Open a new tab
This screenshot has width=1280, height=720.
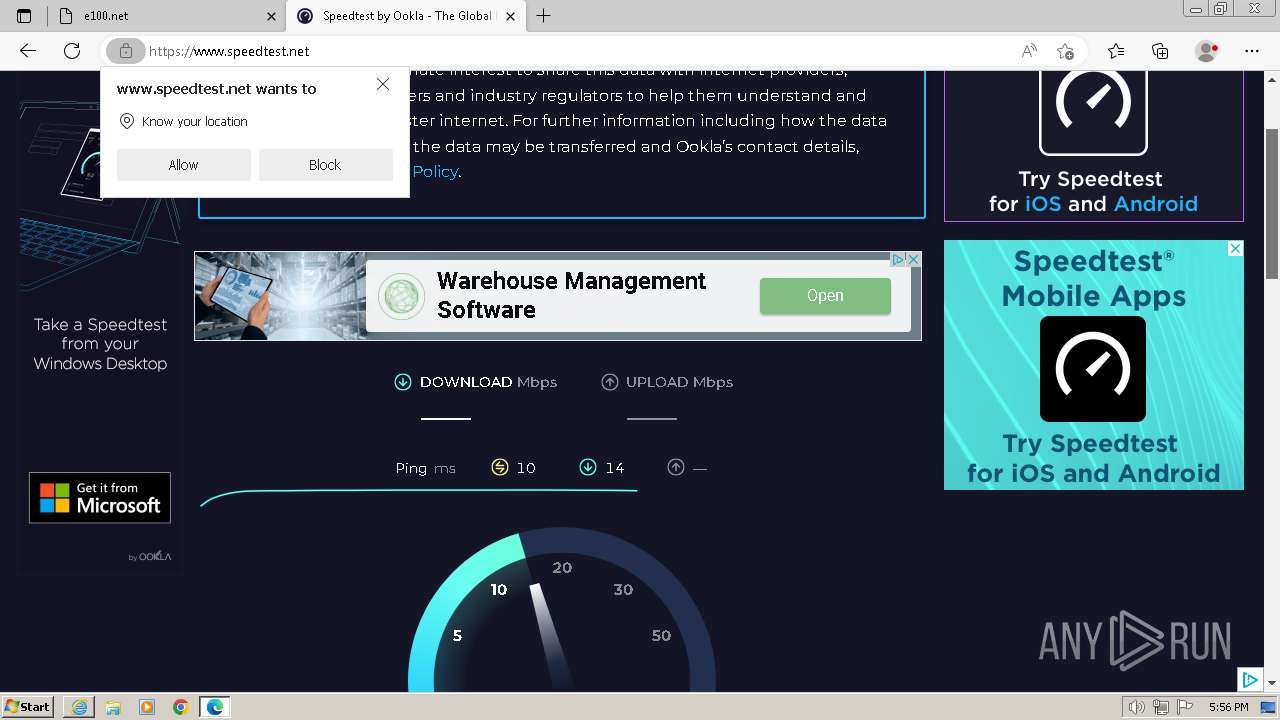pyautogui.click(x=543, y=16)
